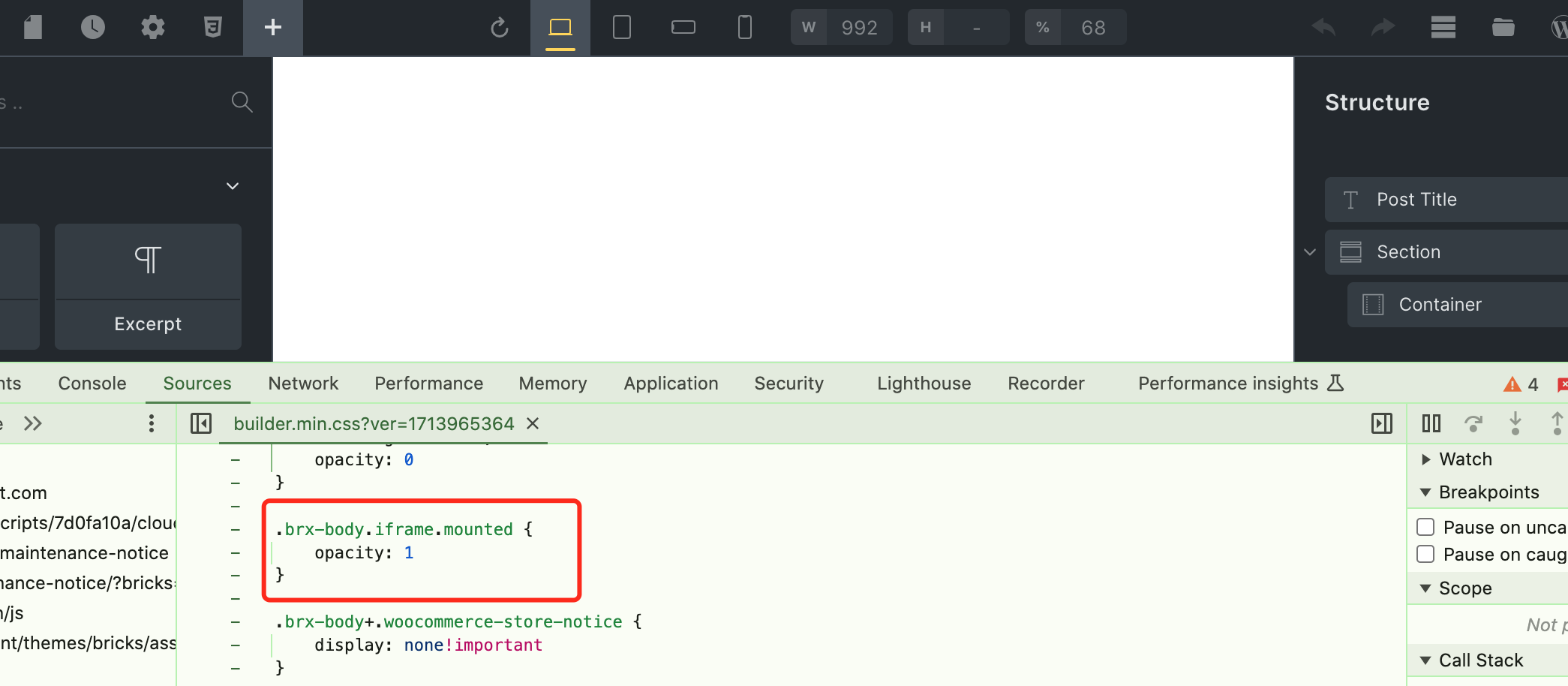Toggle the structure panel icon
Screen dimensions: 1568x686
click(x=1443, y=28)
